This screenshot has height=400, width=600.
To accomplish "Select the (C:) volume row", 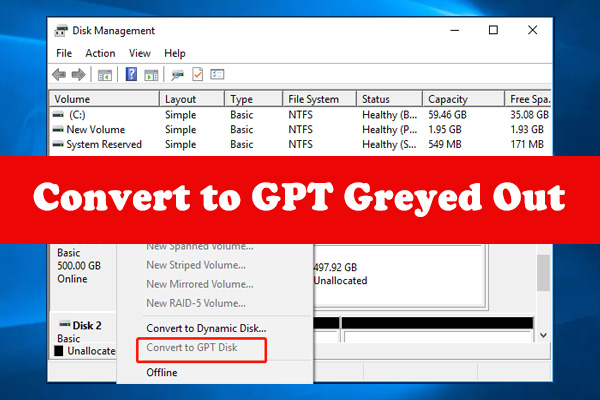I will [x=300, y=114].
